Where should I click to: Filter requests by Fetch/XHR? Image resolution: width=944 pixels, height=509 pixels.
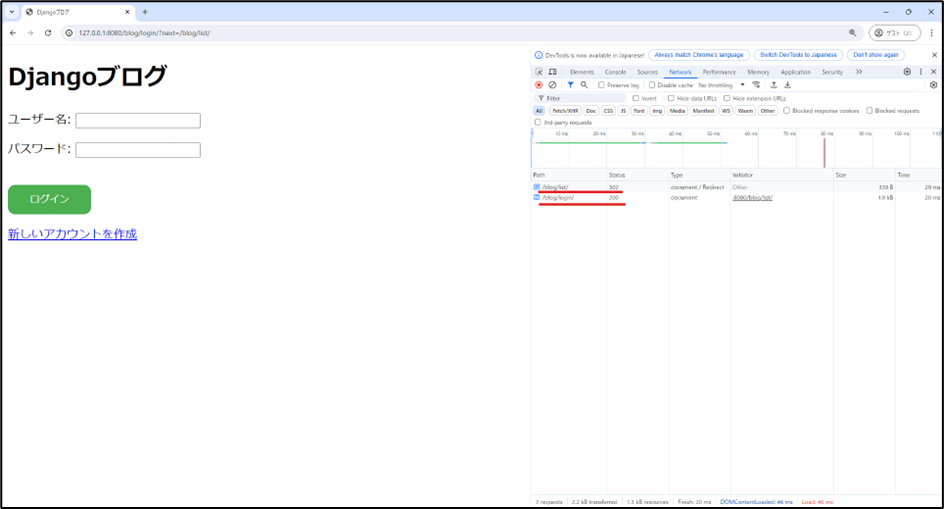point(565,111)
